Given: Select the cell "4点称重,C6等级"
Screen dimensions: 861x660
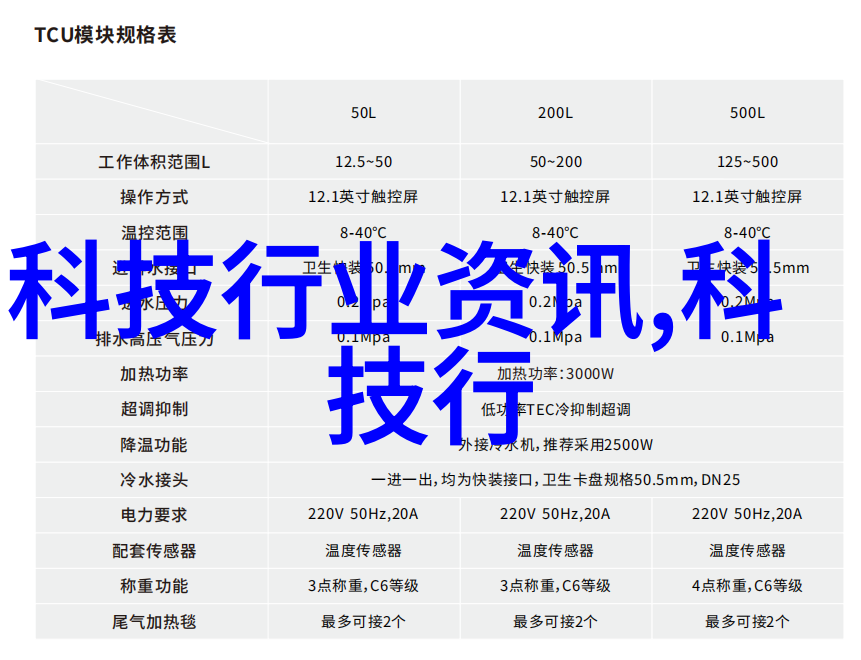Looking at the screenshot, I should click(x=747, y=586).
